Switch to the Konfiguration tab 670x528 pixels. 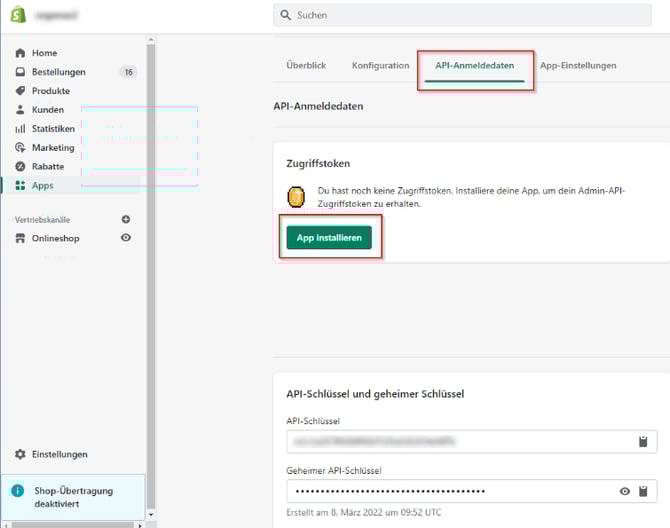coord(380,65)
